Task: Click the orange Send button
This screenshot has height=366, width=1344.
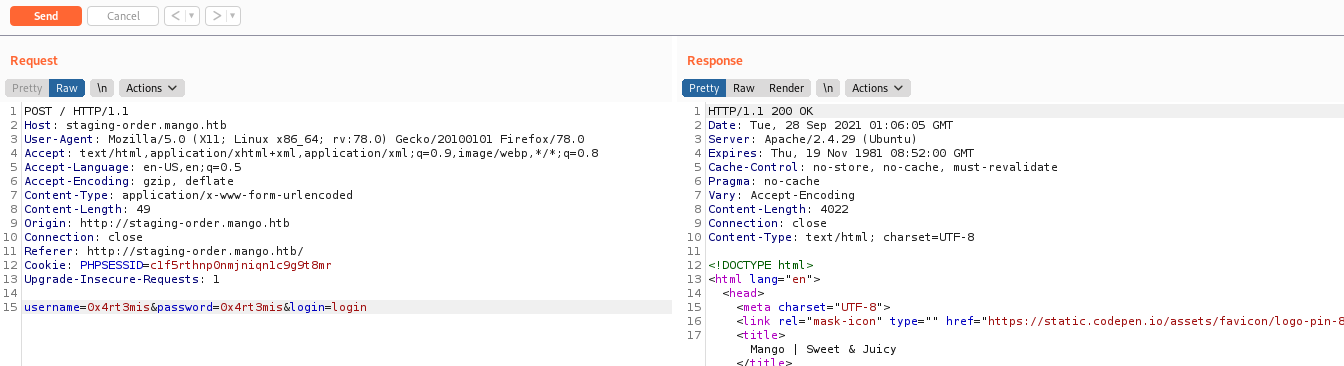Action: pyautogui.click(x=45, y=16)
